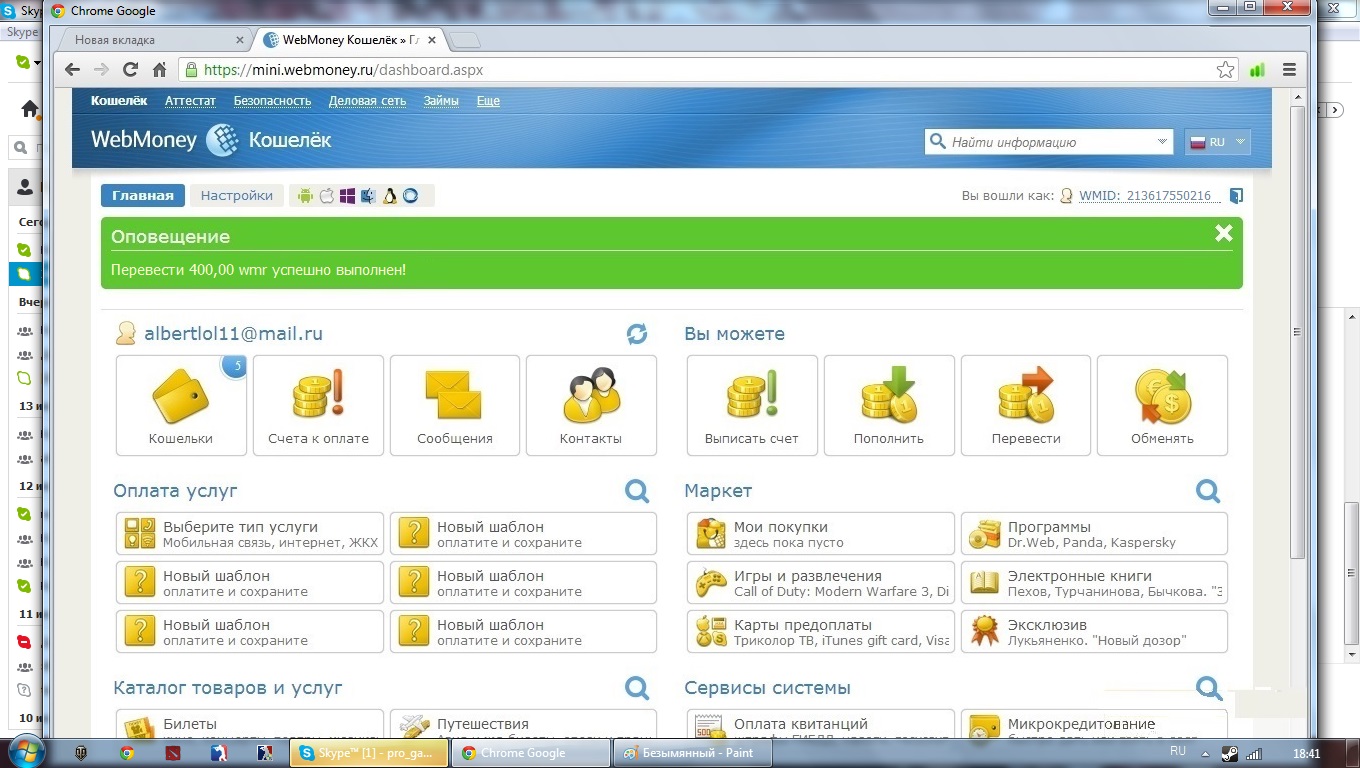Open Карты предоплаты category
The image size is (1360, 768).
(x=821, y=632)
